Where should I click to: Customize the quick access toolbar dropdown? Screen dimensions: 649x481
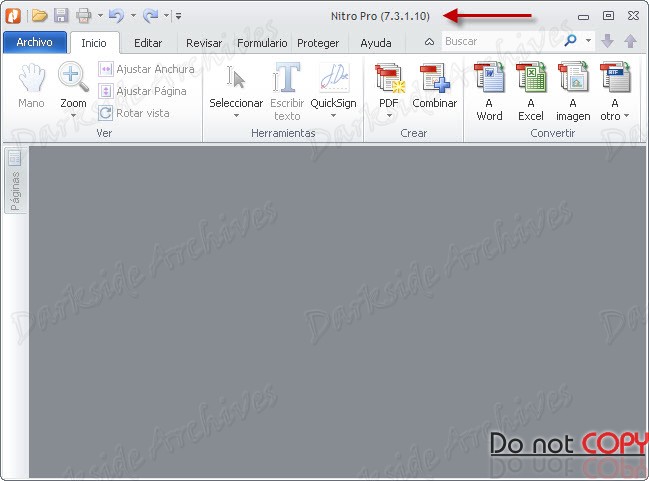pos(178,17)
